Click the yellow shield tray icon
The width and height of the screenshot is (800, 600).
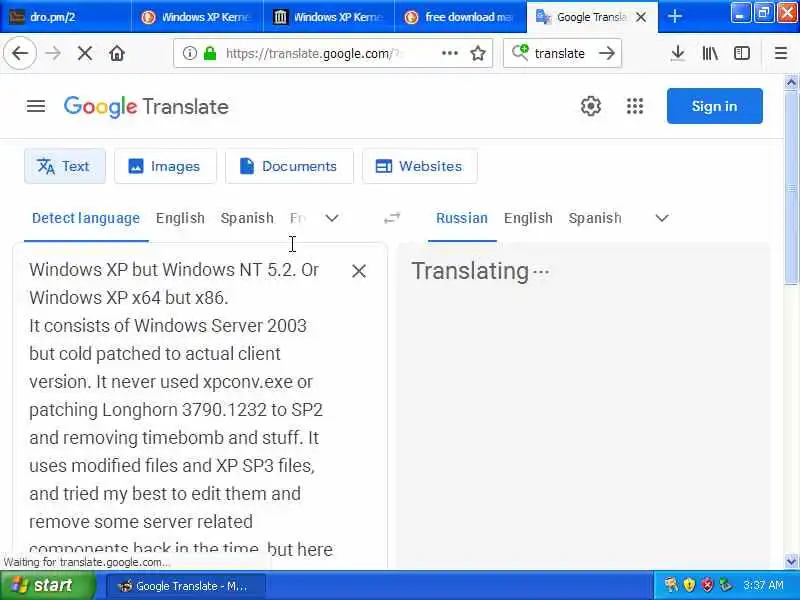pyautogui.click(x=689, y=585)
